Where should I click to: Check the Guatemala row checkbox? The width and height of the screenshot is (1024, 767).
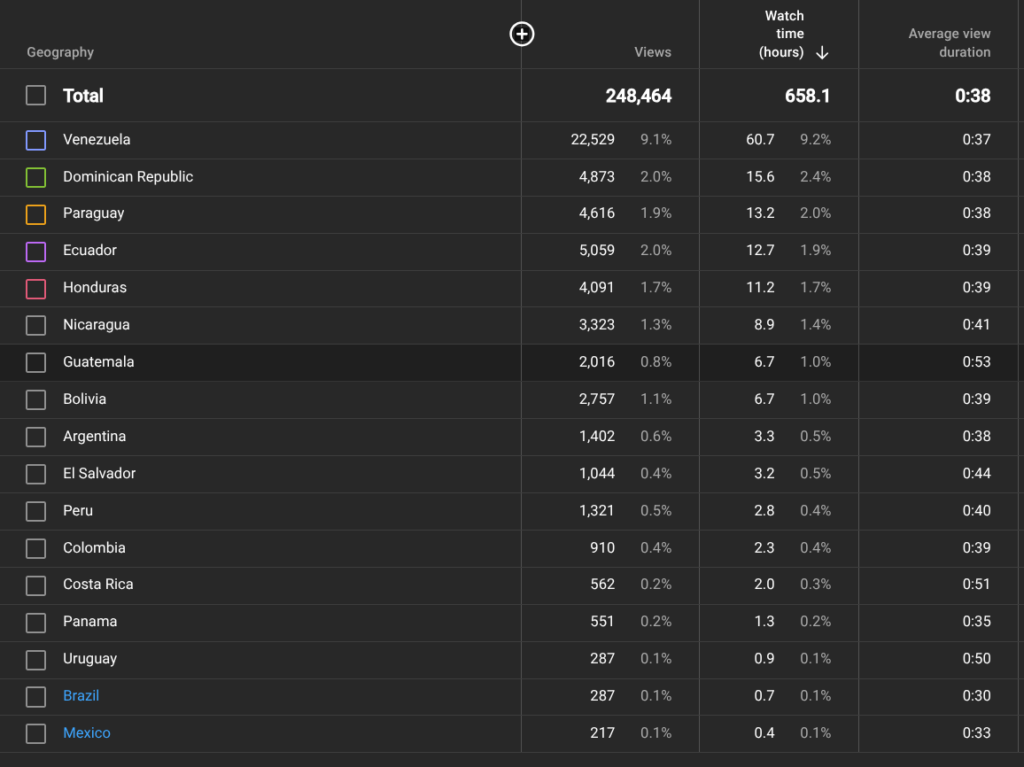[36, 362]
